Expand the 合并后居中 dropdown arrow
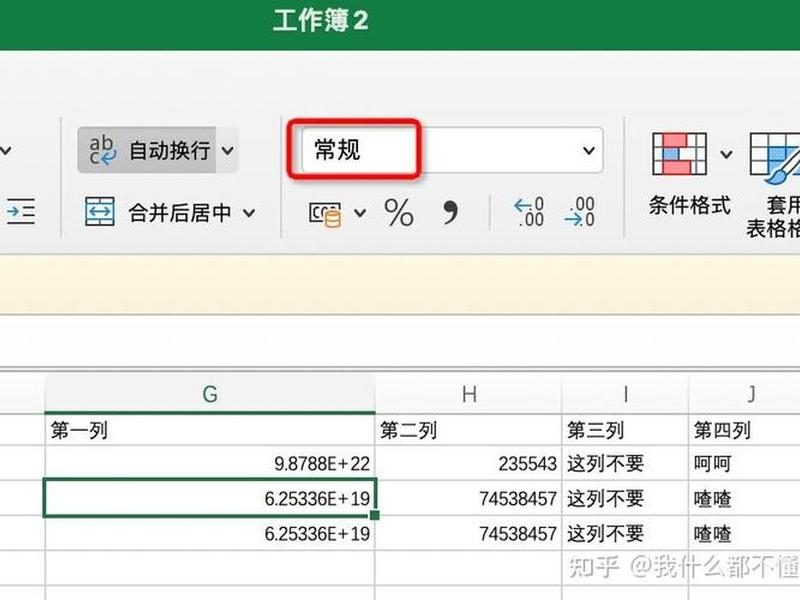The image size is (800, 600). pyautogui.click(x=249, y=213)
